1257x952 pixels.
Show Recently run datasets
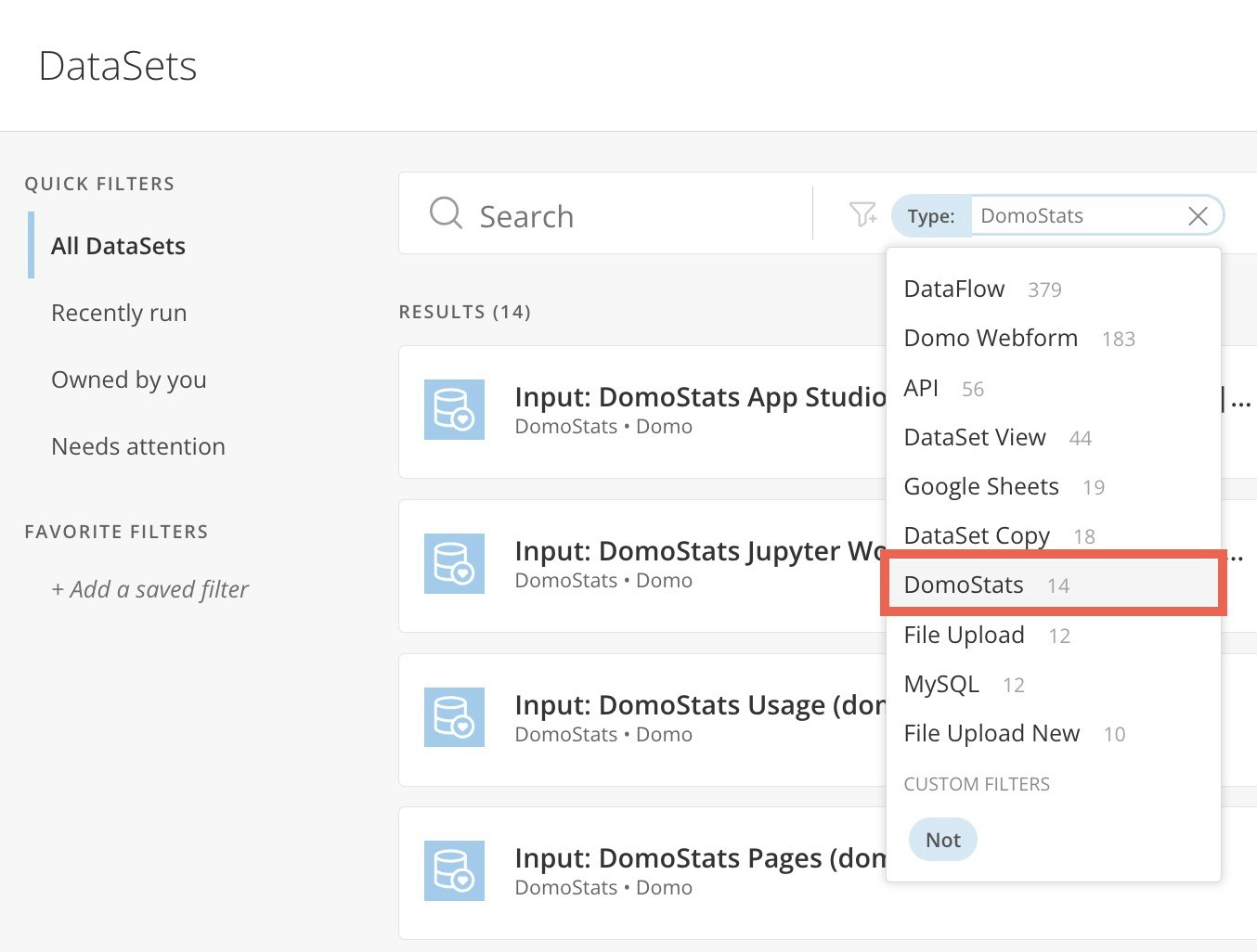coord(119,313)
